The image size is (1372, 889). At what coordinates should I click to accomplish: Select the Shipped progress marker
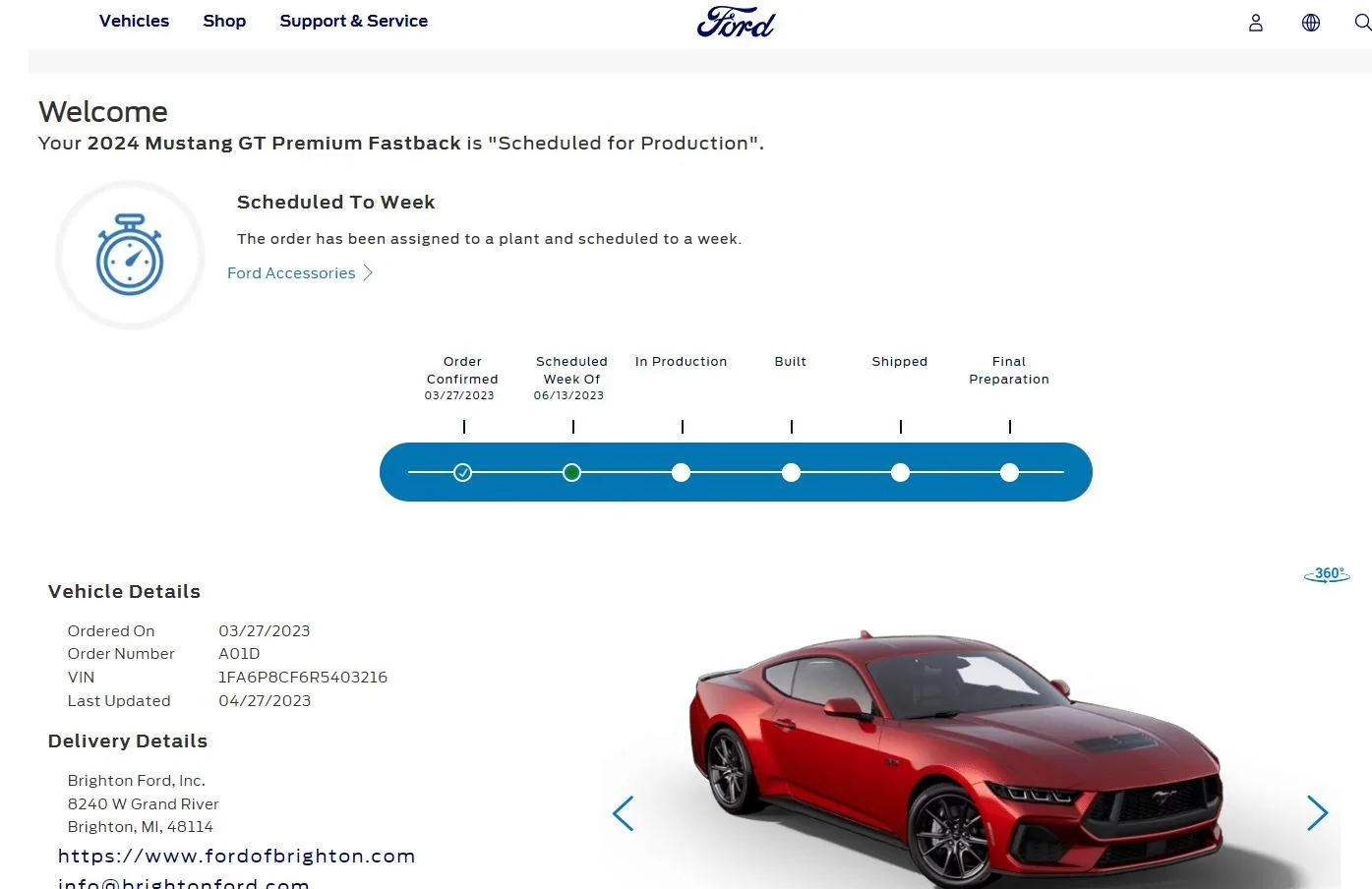click(x=900, y=473)
